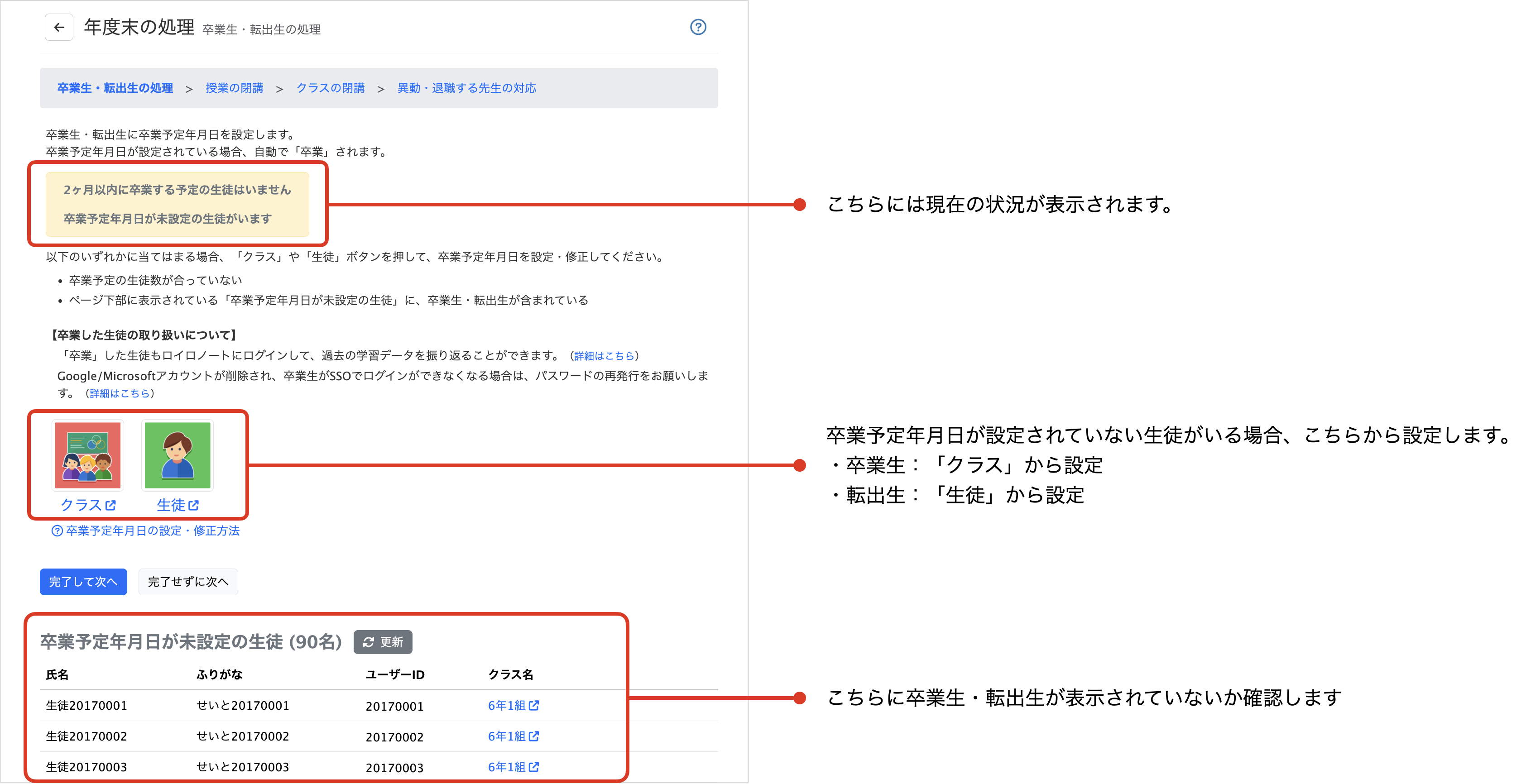
Task: Go to 異動・退職する先生の対応 step
Action: (466, 88)
